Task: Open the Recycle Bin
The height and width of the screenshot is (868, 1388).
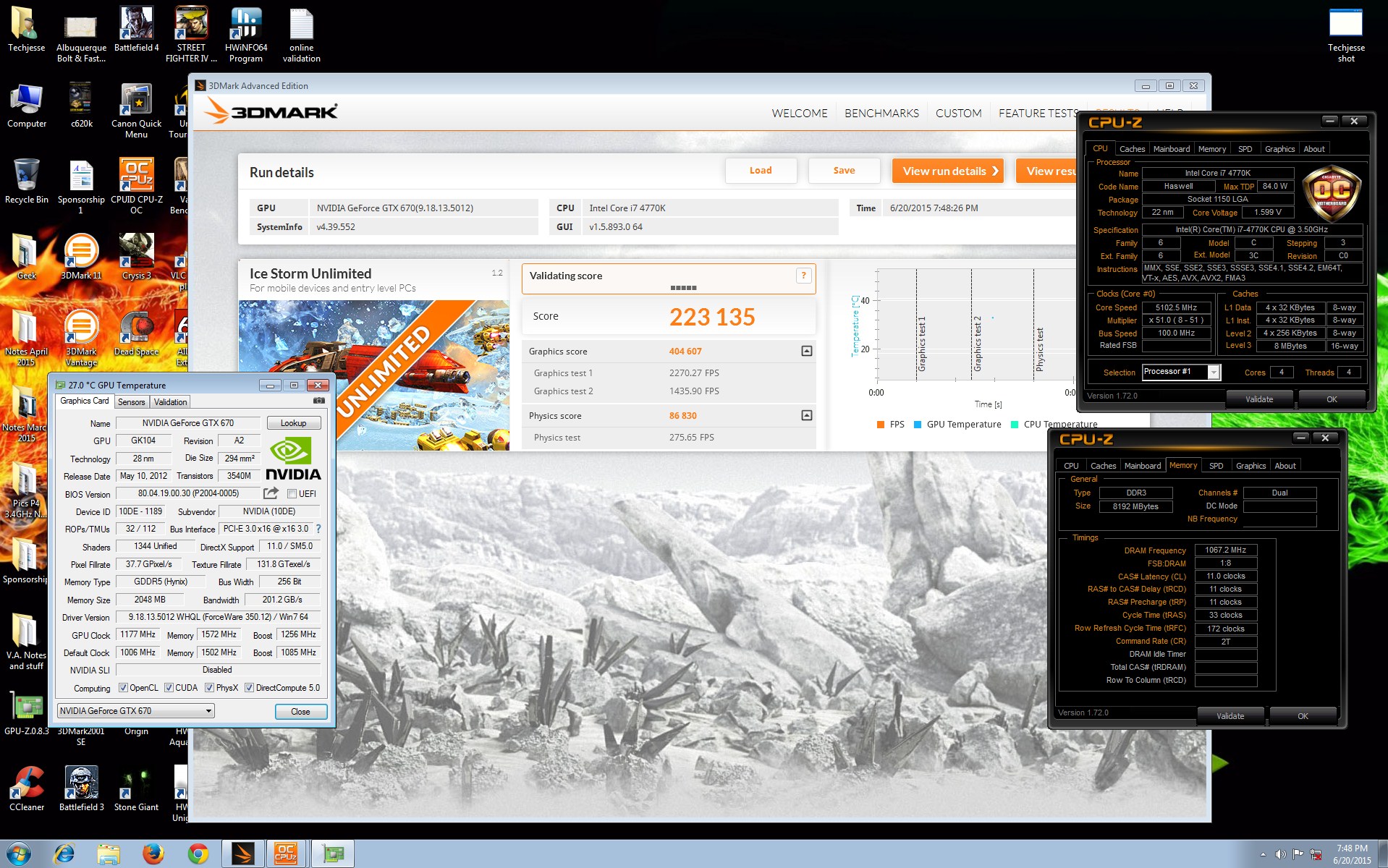Action: click(x=26, y=181)
